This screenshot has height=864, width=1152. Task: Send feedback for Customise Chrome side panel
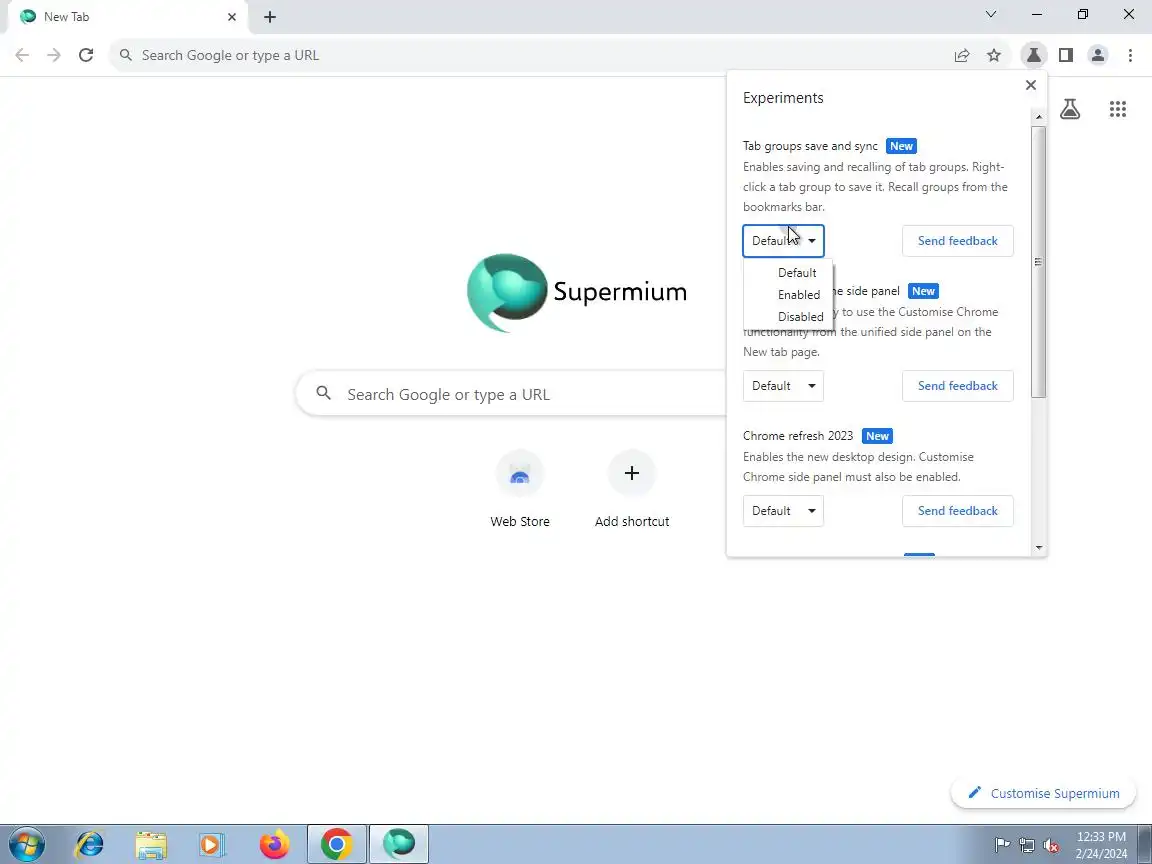[957, 386]
